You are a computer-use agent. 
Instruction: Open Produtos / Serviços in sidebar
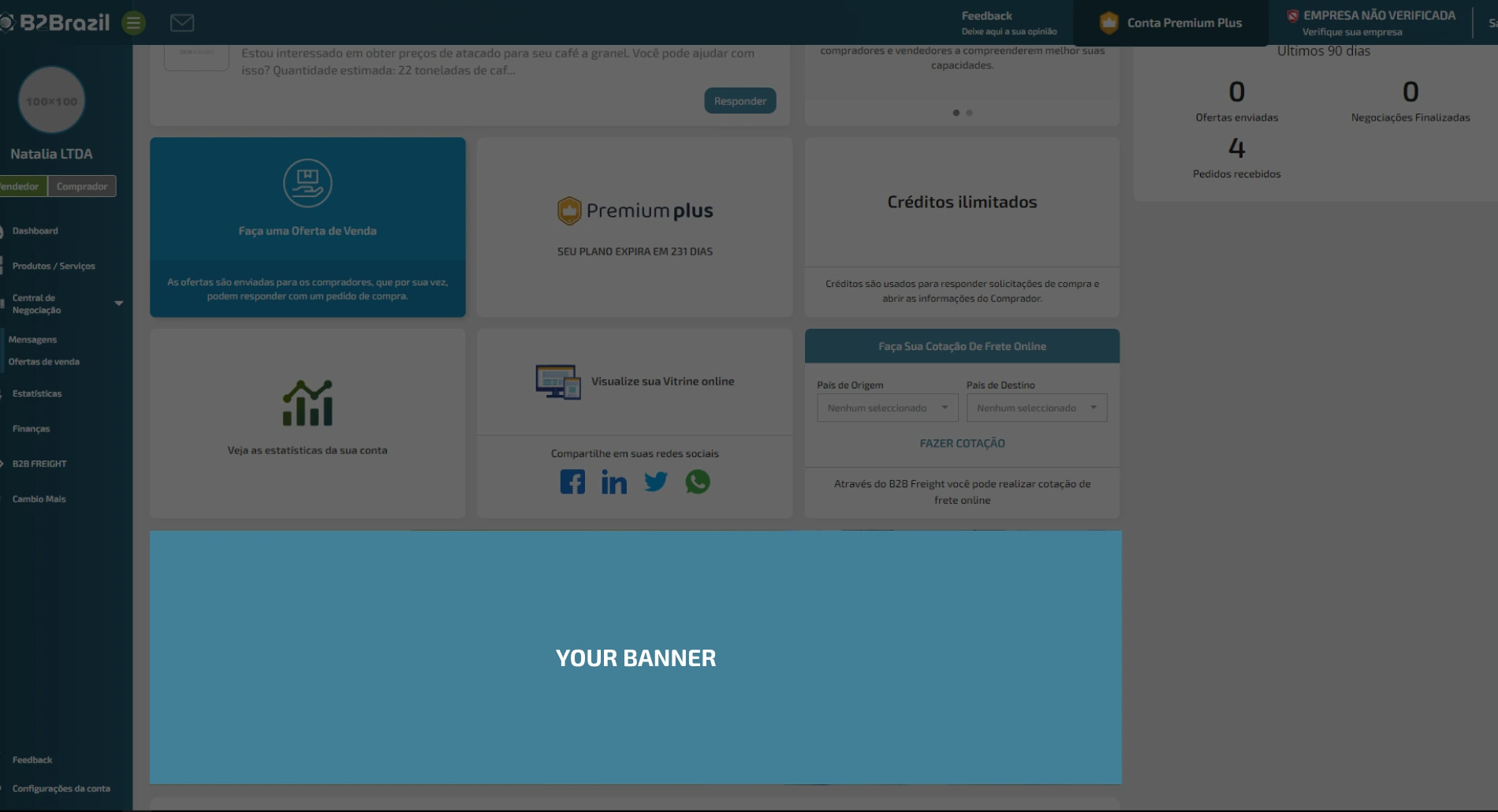pyautogui.click(x=54, y=266)
